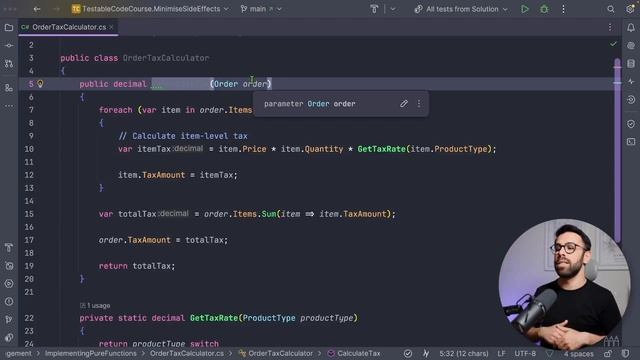Screen dimensions: 640x360
Task: Toggle the read-only lock icon in status bar
Action: click(608, 353)
